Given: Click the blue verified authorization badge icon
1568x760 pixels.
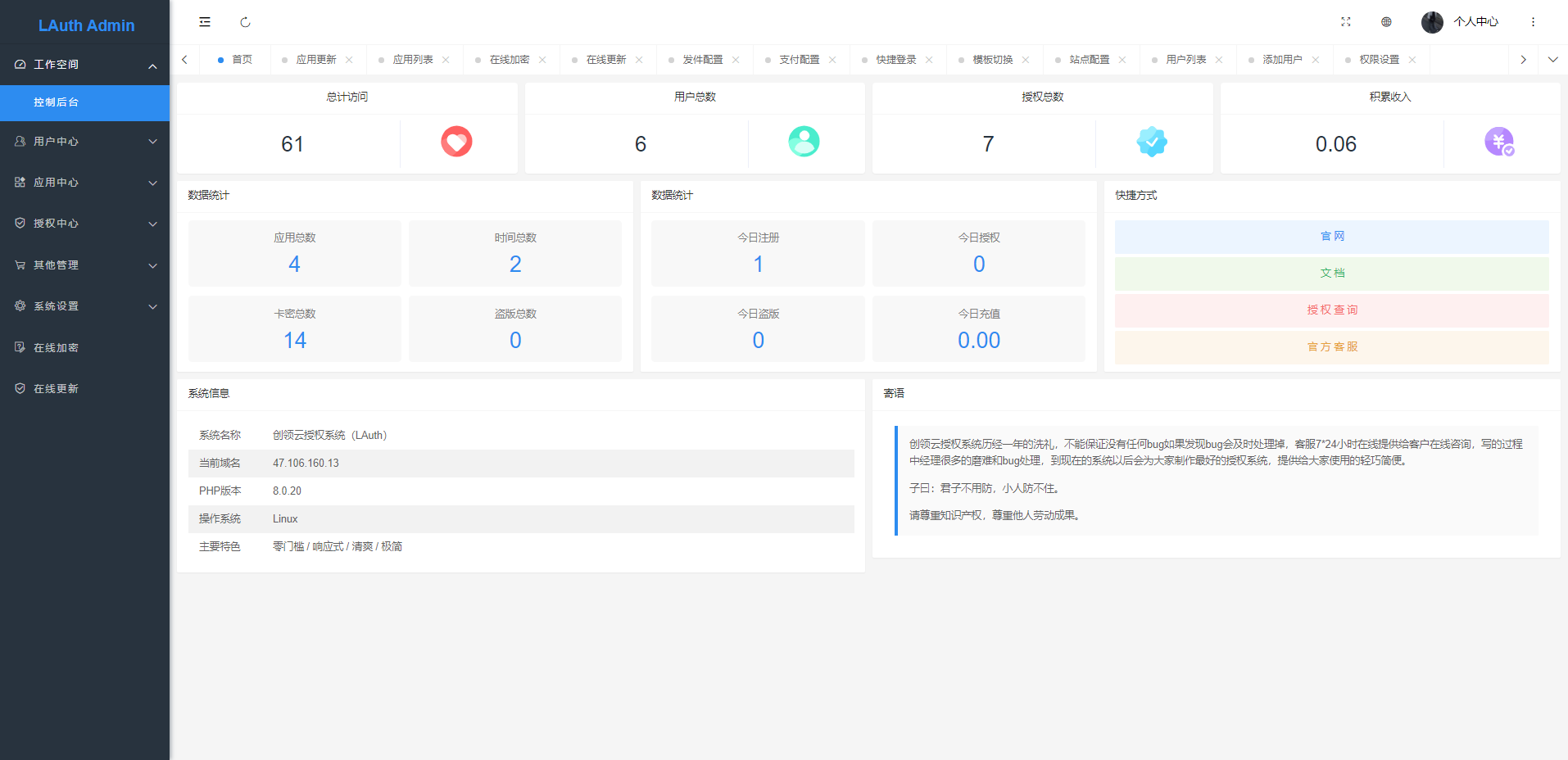Looking at the screenshot, I should point(1152,142).
